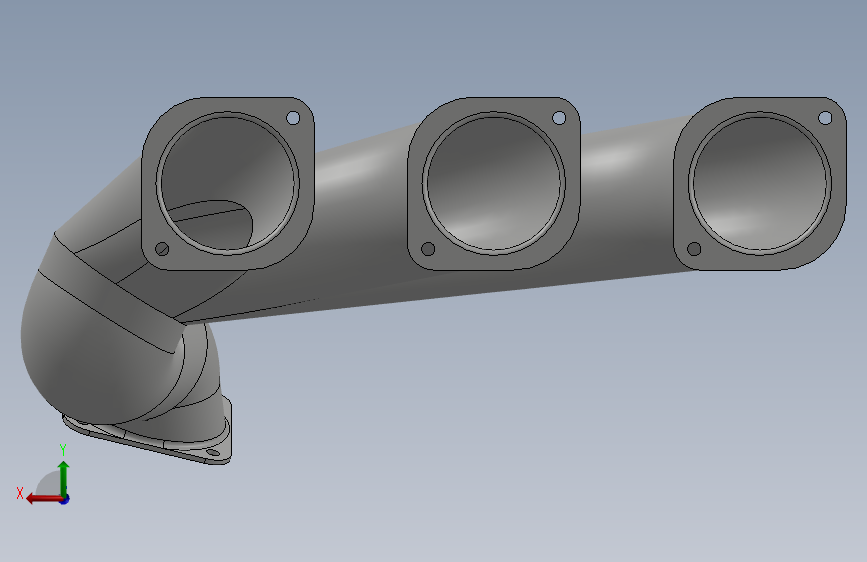Select the upper bolt hole on leftmost flange
Viewport: 867px width, 562px height.
click(293, 118)
